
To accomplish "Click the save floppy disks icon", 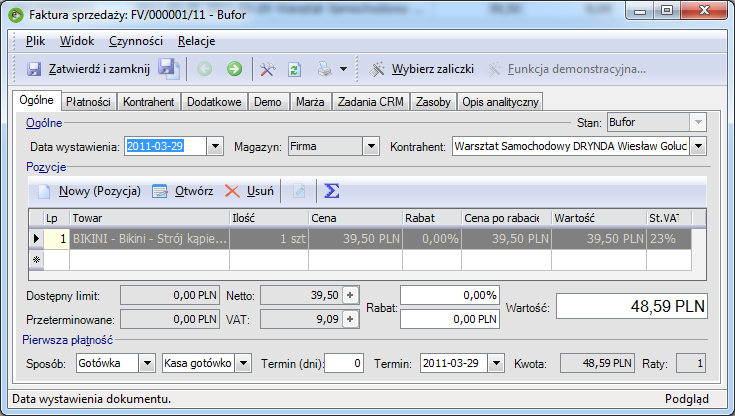I will click(168, 69).
